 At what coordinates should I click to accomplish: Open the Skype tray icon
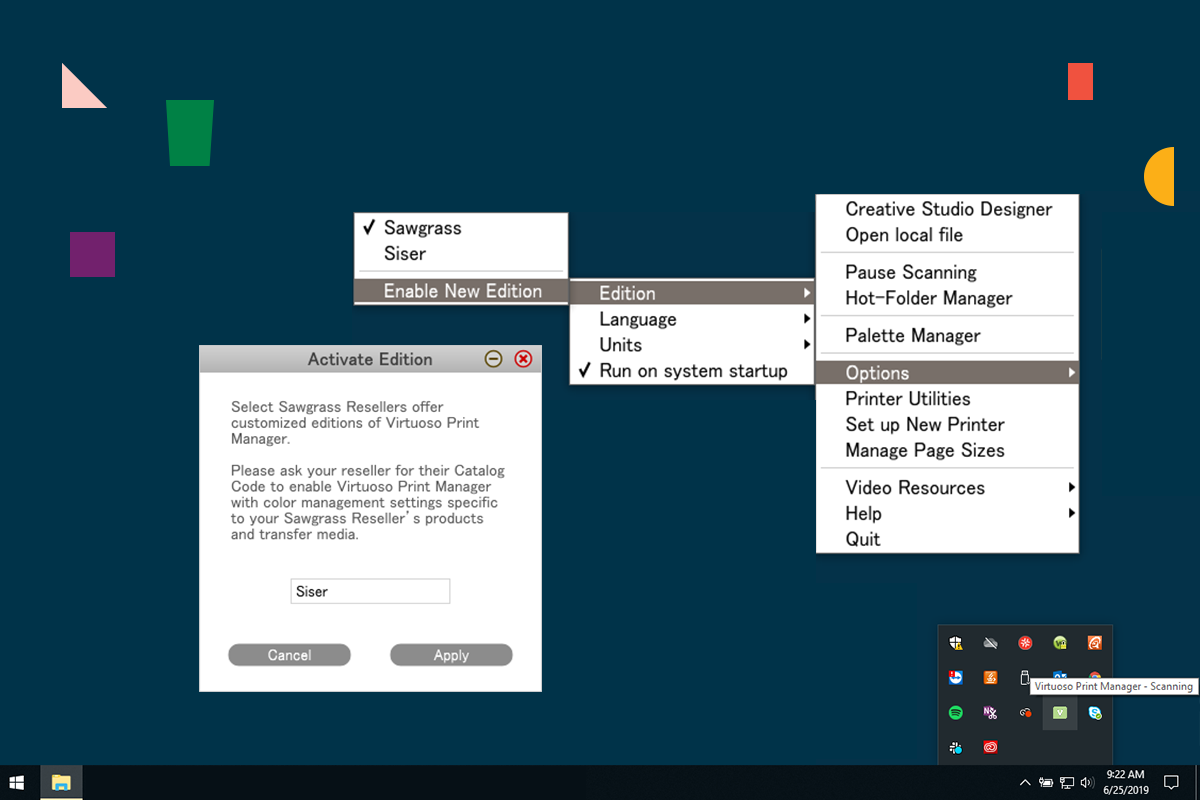point(1095,713)
